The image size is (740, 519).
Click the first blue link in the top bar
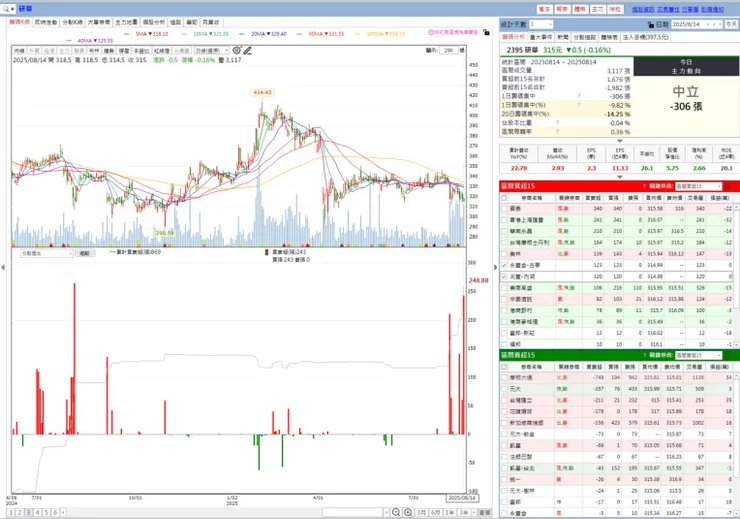tap(643, 9)
